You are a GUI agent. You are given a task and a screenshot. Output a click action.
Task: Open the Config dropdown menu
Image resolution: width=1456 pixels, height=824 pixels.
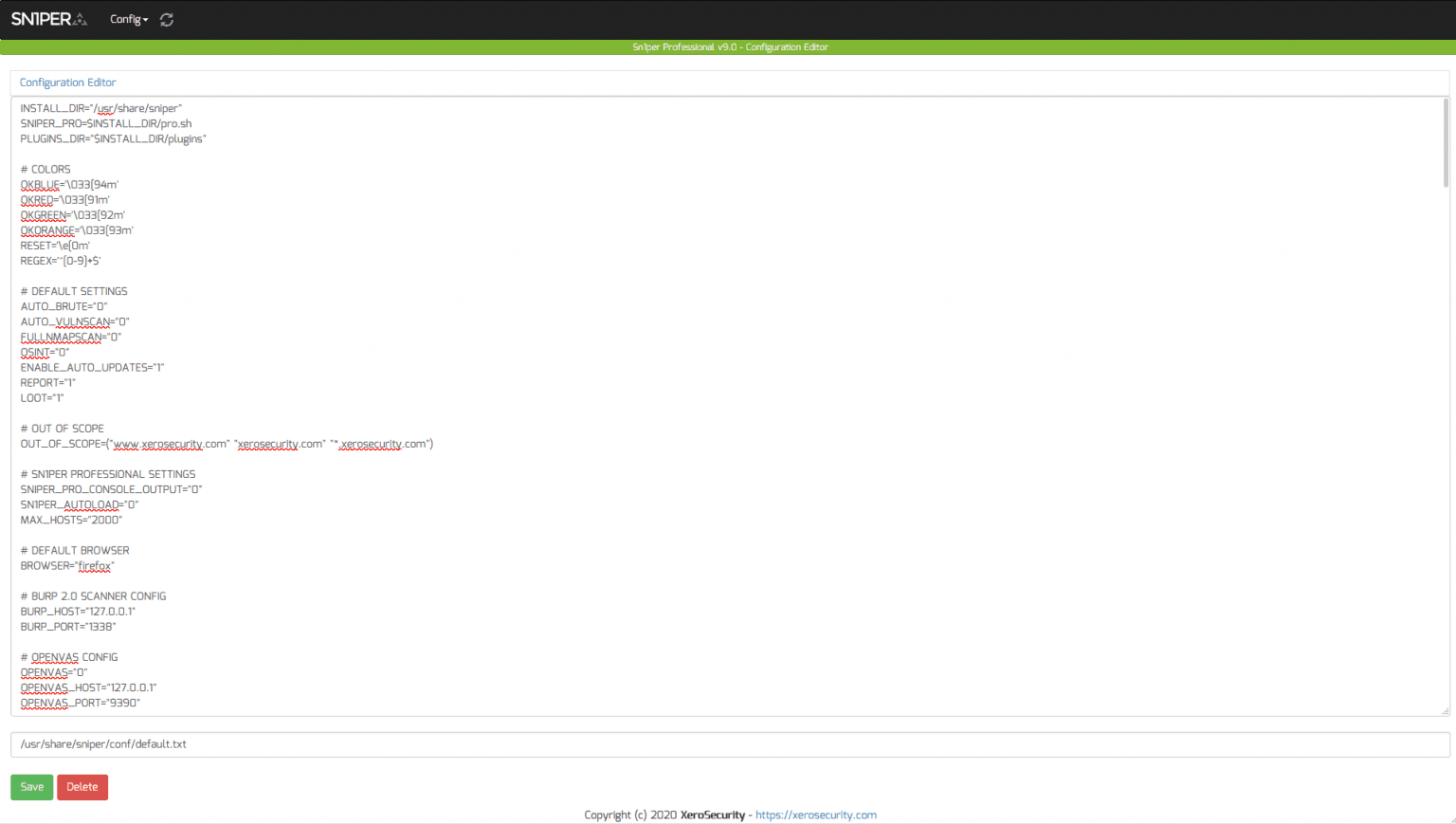[129, 20]
